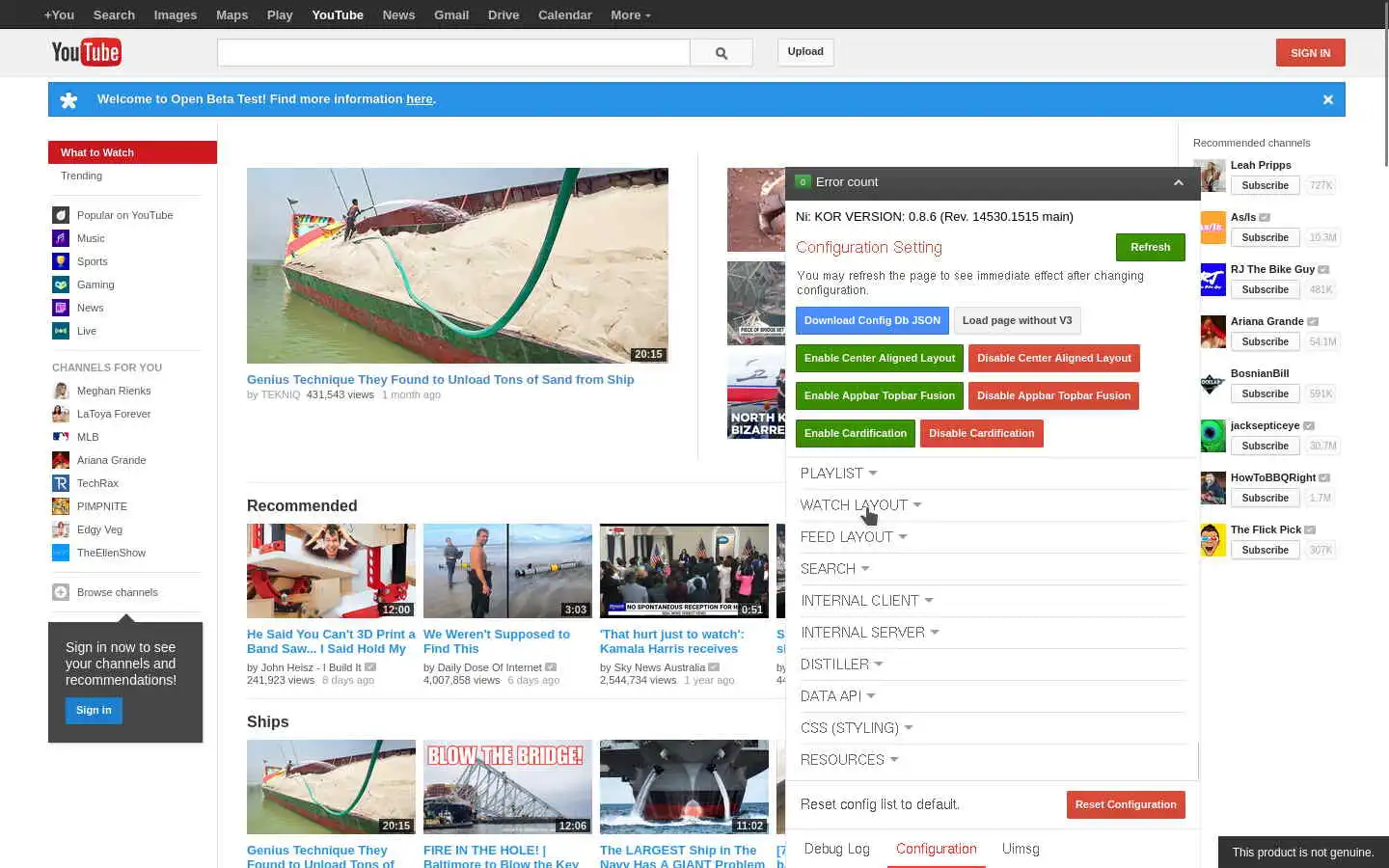
Task: Expand the INTERNAL CLIENT config section
Action: click(867, 600)
